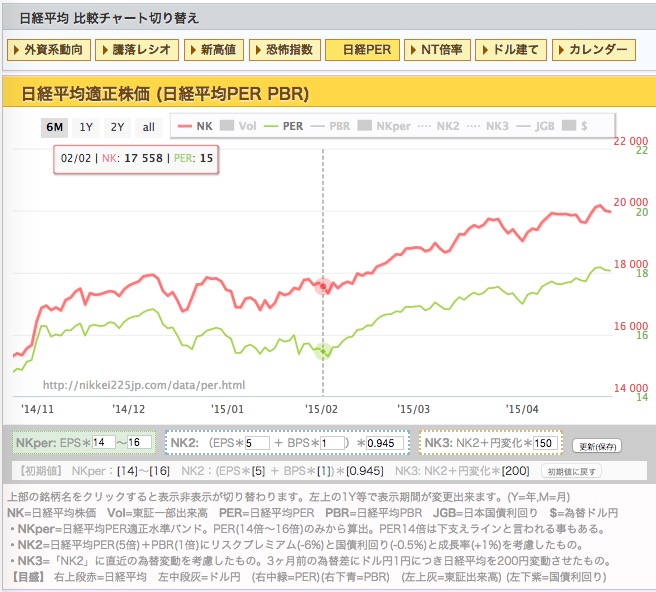Show the JGB yield series
This screenshot has height=592, width=656.
coord(536,126)
